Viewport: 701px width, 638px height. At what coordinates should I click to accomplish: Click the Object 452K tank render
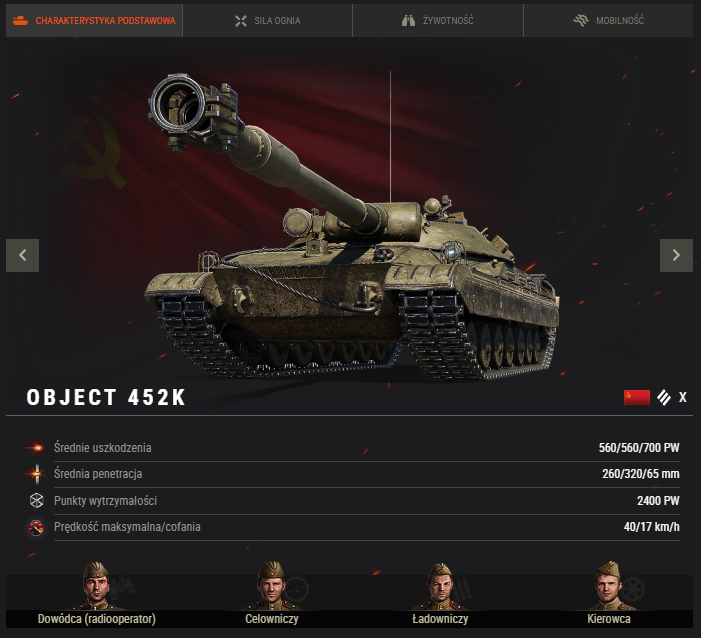click(352, 228)
